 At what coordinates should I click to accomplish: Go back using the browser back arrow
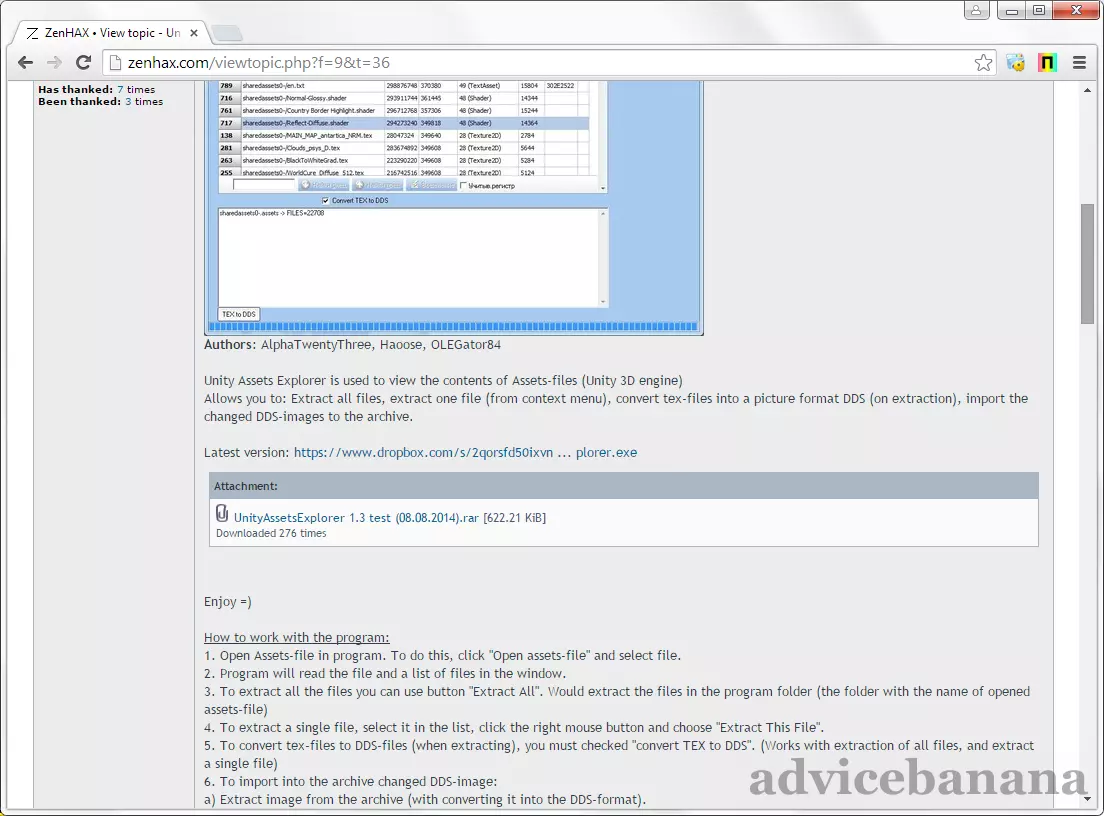25,63
